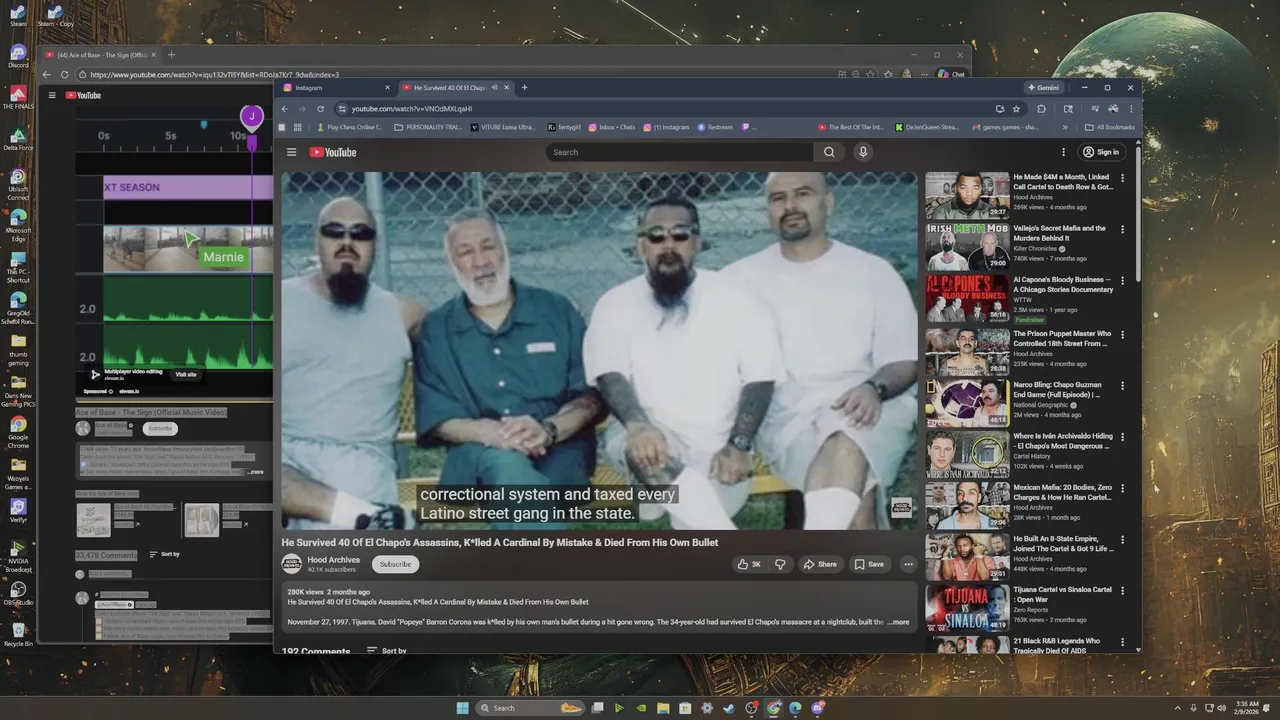Click the Chrome icon on the taskbar

773,708
